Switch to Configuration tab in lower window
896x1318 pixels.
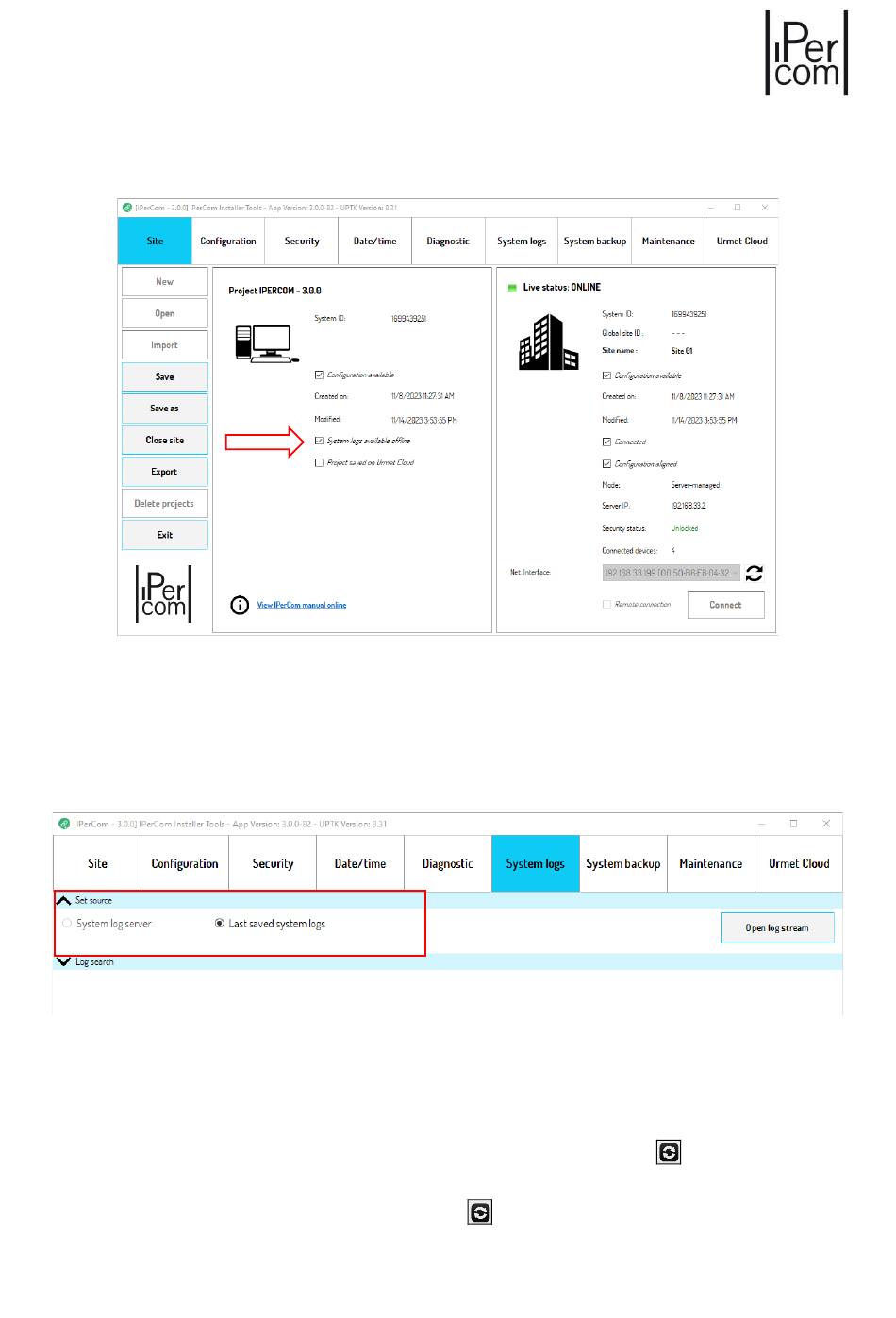click(x=185, y=863)
